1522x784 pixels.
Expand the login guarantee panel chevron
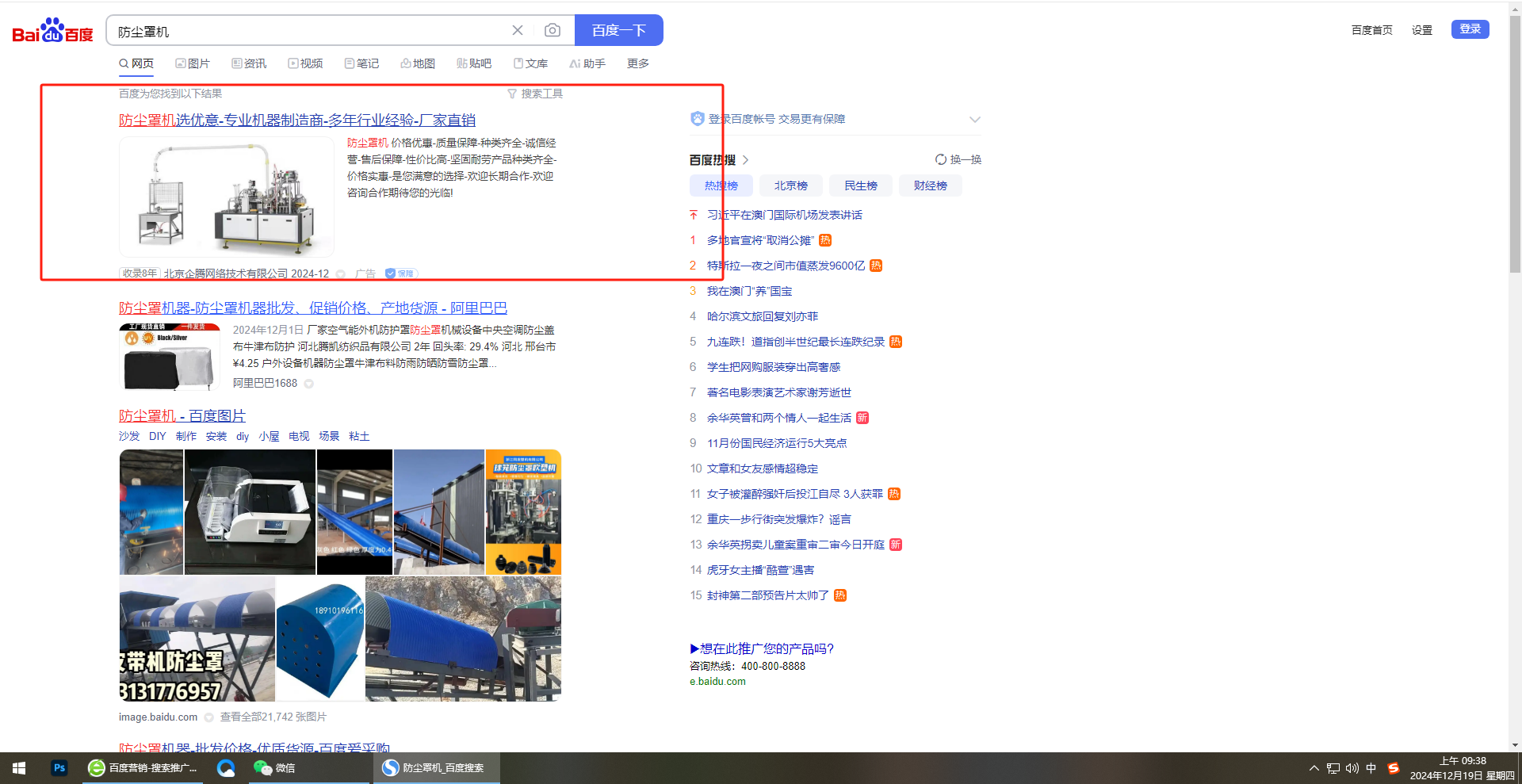click(975, 119)
